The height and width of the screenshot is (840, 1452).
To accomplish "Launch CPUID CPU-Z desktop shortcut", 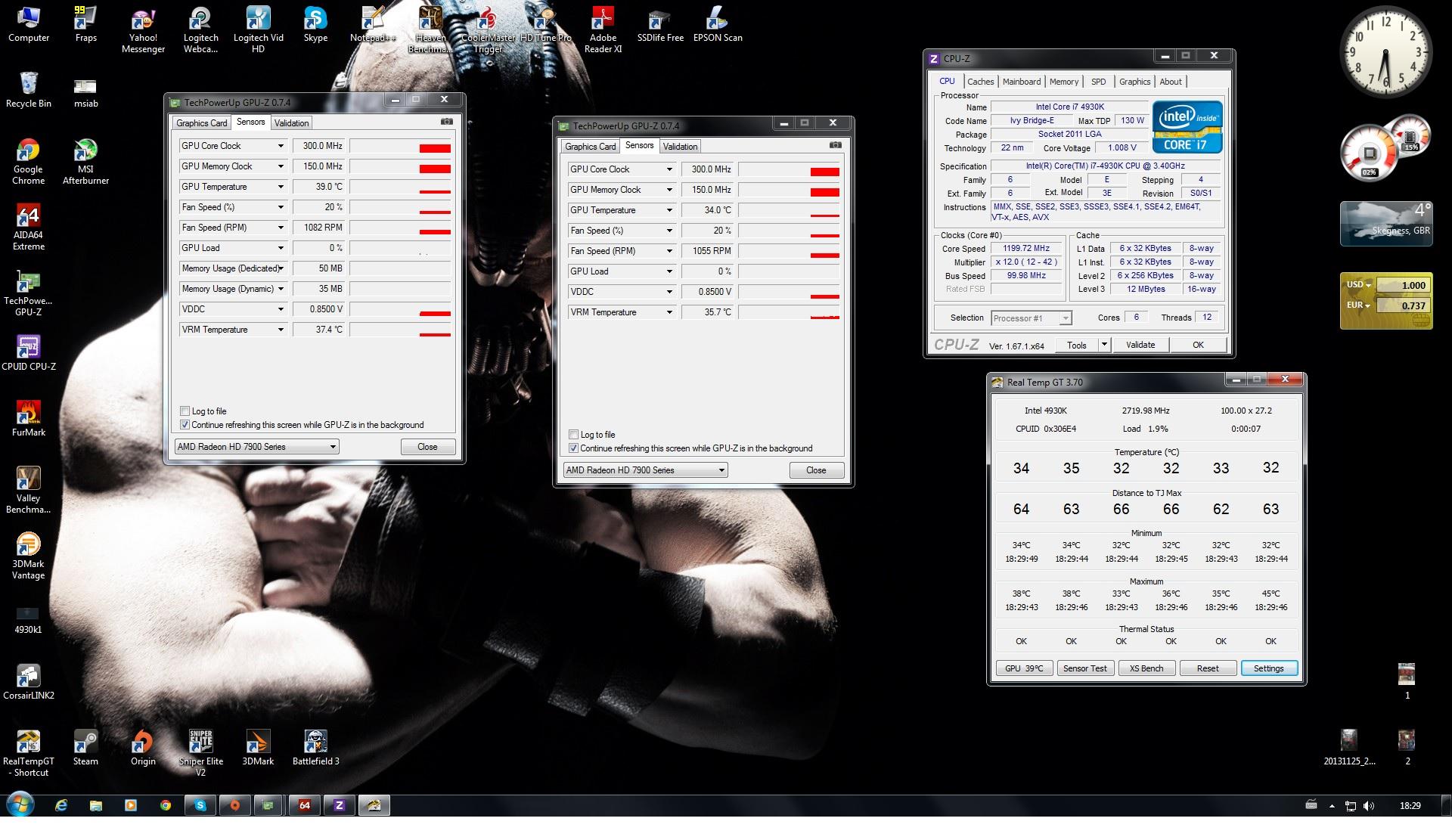I will pos(29,353).
